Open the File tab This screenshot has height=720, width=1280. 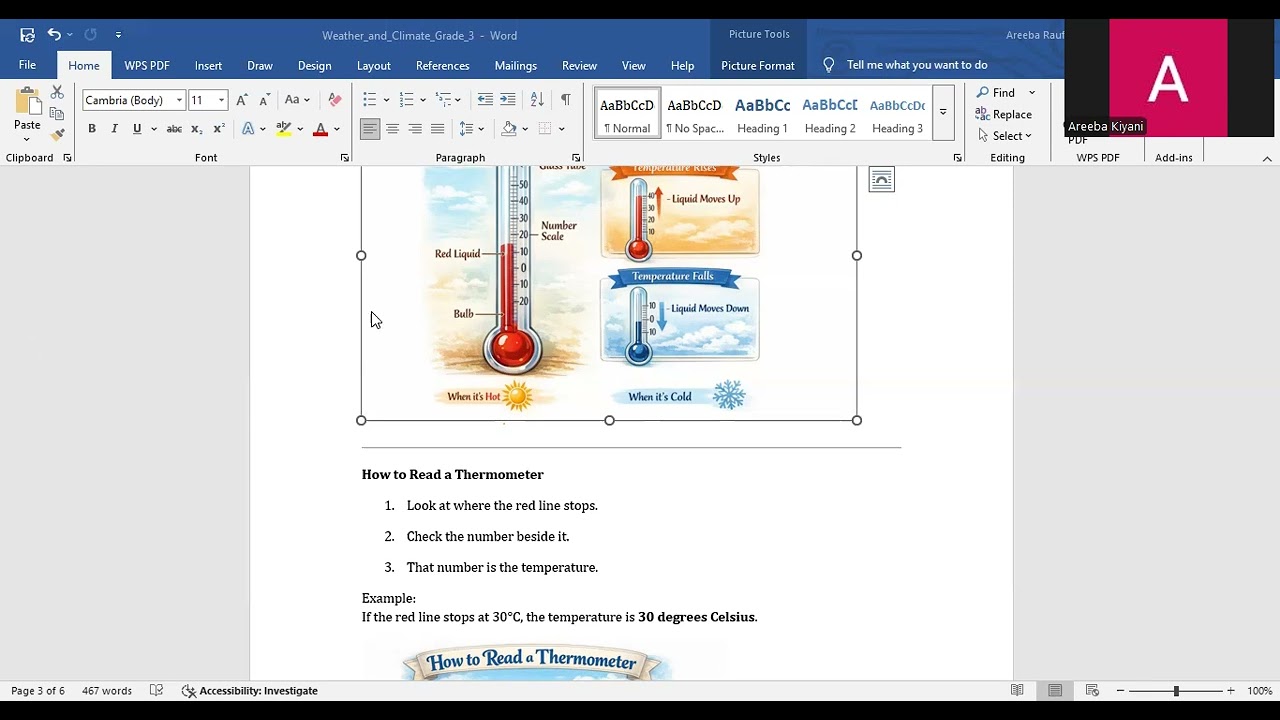[x=27, y=65]
